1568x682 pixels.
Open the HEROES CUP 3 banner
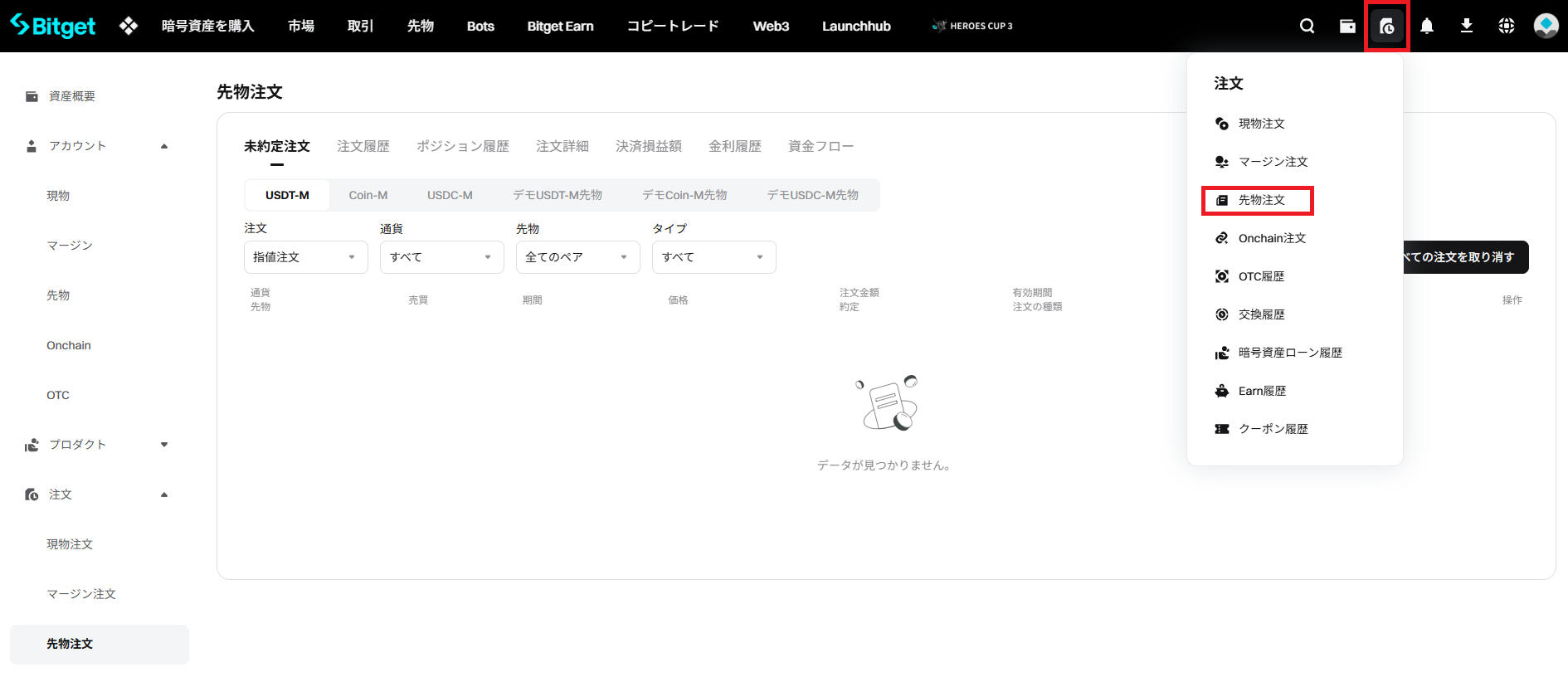tap(972, 26)
